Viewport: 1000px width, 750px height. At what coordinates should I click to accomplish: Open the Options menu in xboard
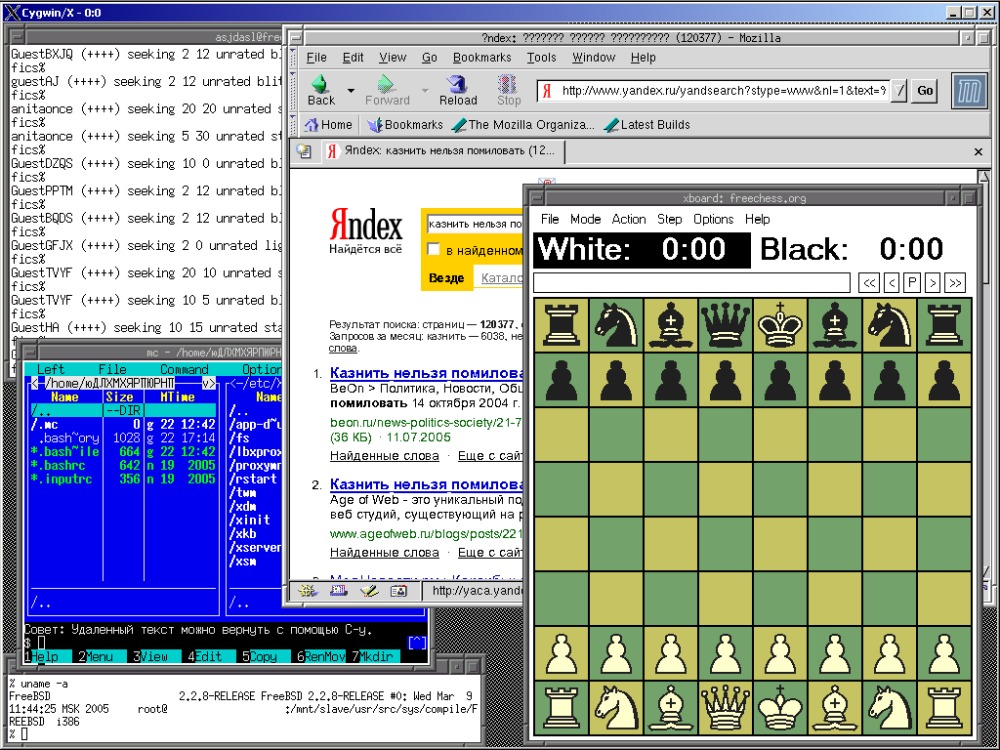(713, 219)
